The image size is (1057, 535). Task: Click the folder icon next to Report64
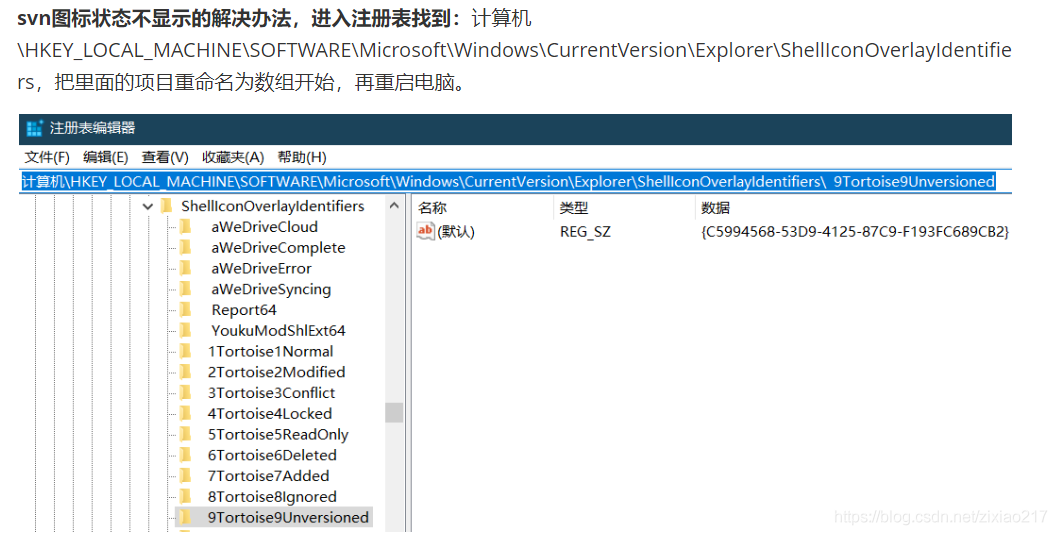click(185, 310)
